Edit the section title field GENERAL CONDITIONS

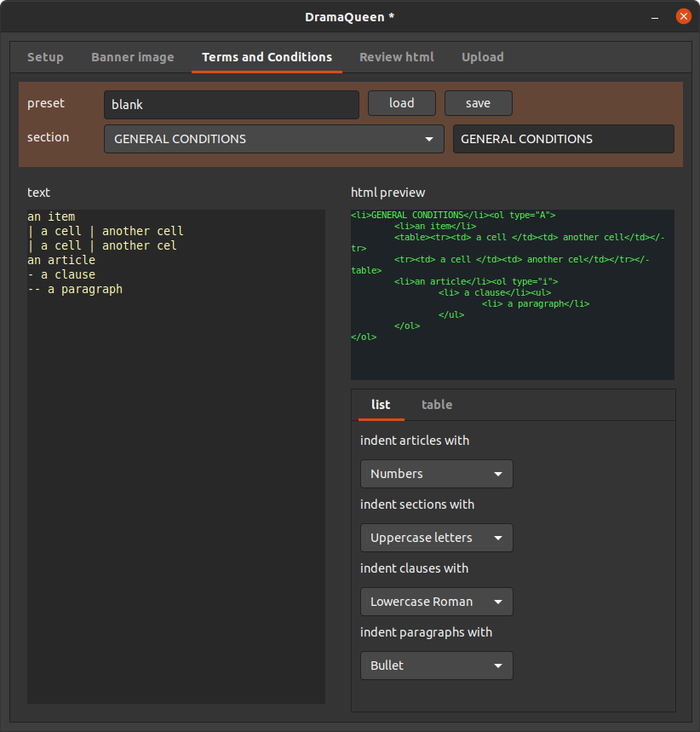(564, 139)
